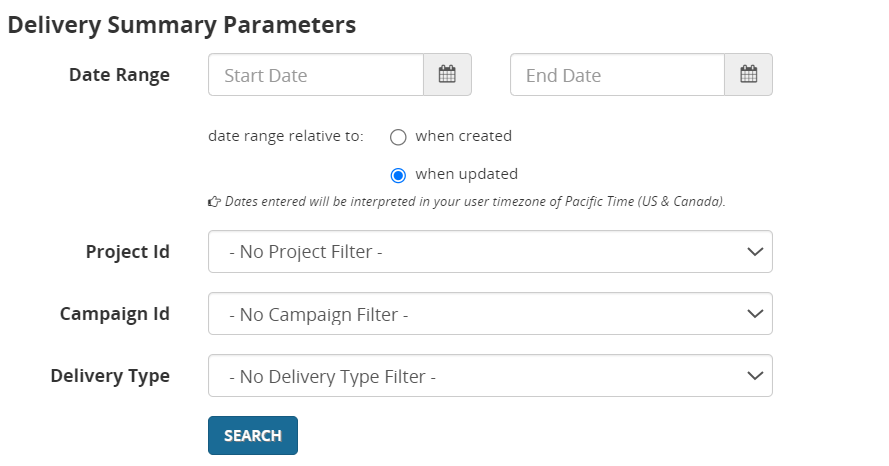Click the 'Date Range' field label
The width and height of the screenshot is (889, 466).
(x=119, y=75)
